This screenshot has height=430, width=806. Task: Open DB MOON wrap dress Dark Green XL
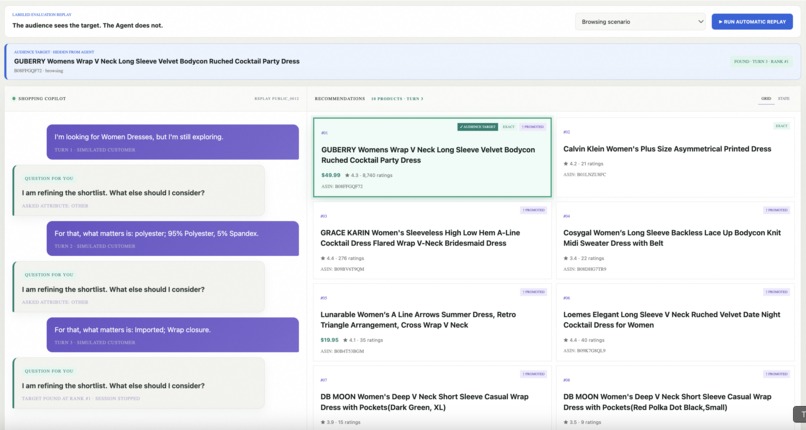pyautogui.click(x=424, y=402)
